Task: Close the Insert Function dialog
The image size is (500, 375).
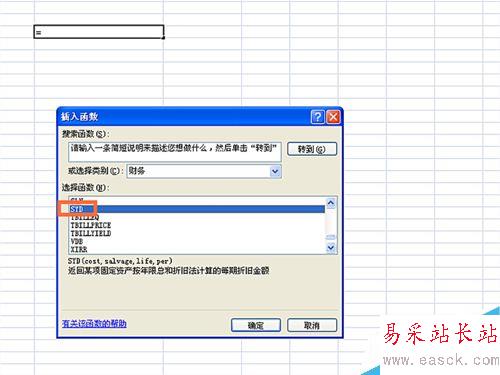Action: [x=333, y=117]
